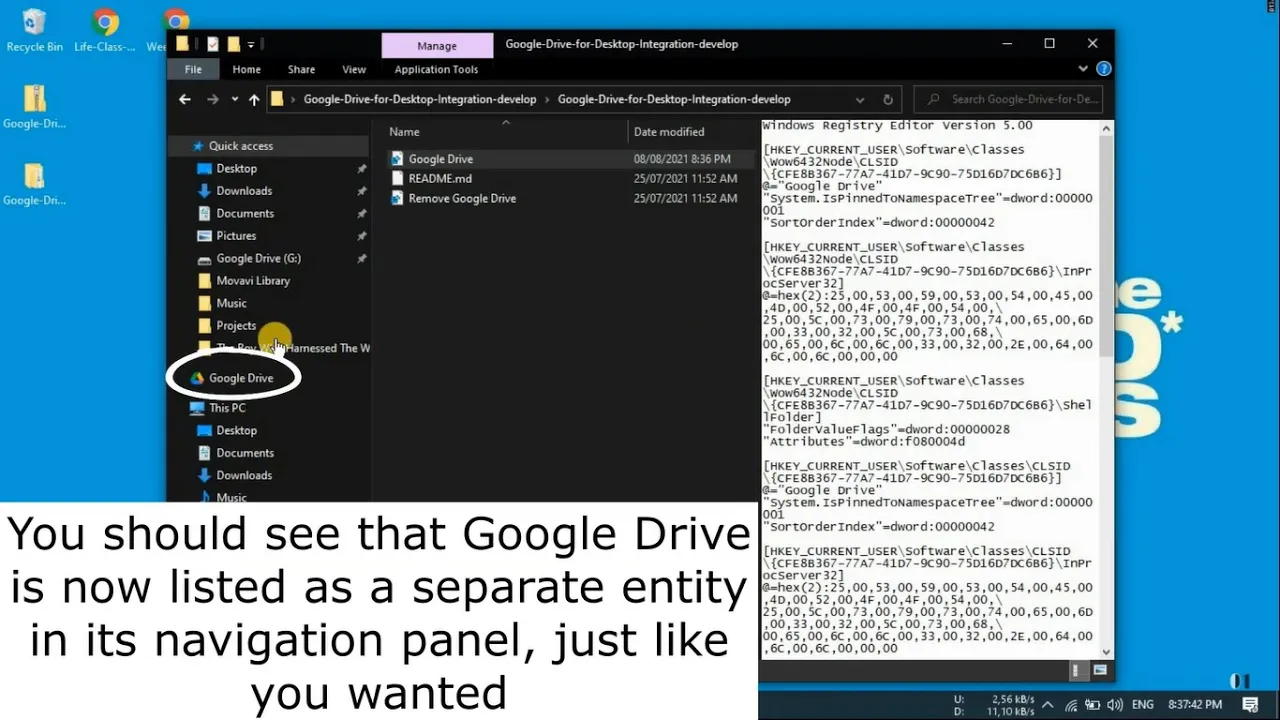Open Explorer help icon
Screen dimensions: 1280x720
pos(1104,69)
